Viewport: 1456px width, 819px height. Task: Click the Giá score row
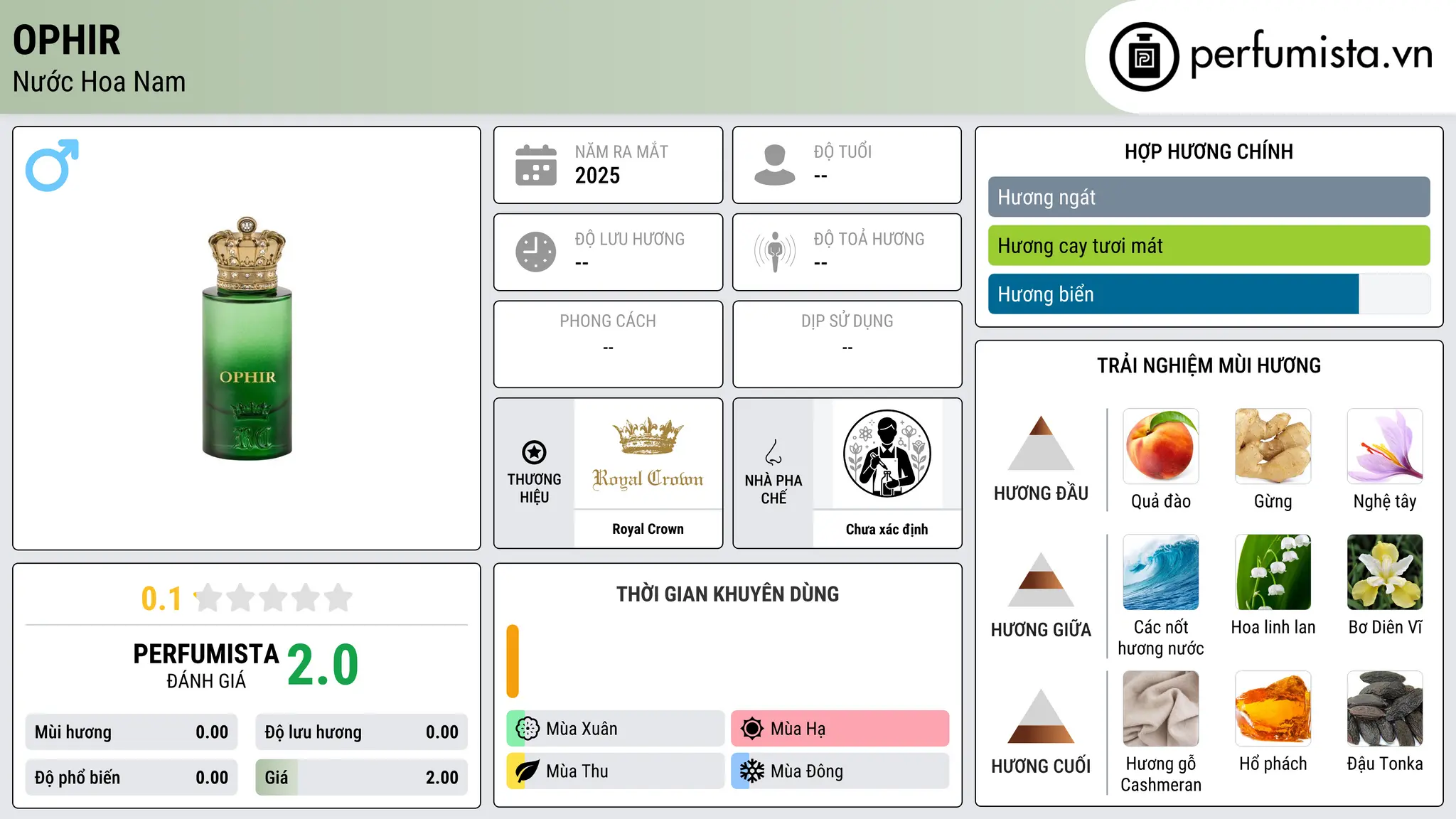361,777
